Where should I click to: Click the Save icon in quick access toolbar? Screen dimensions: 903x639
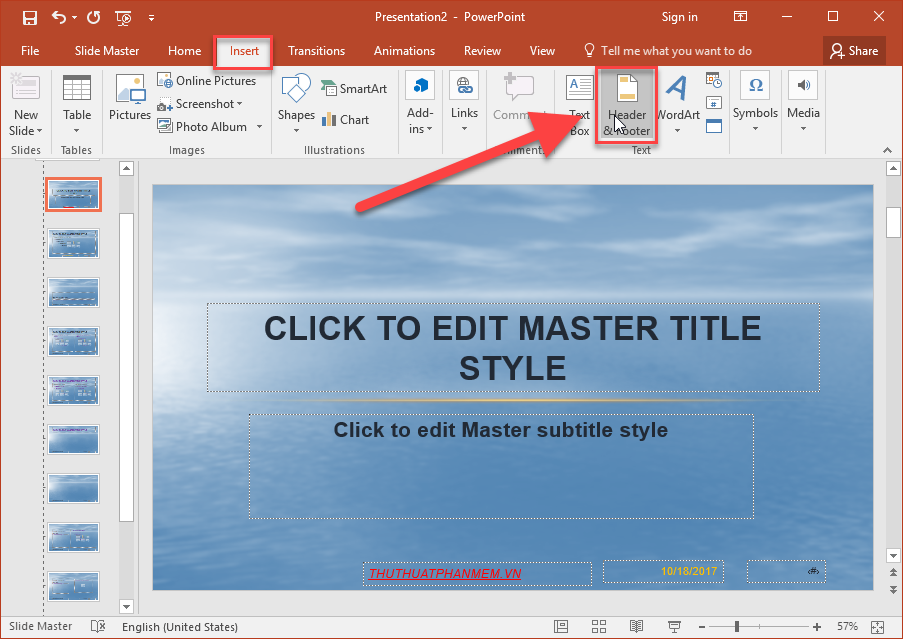(x=29, y=17)
